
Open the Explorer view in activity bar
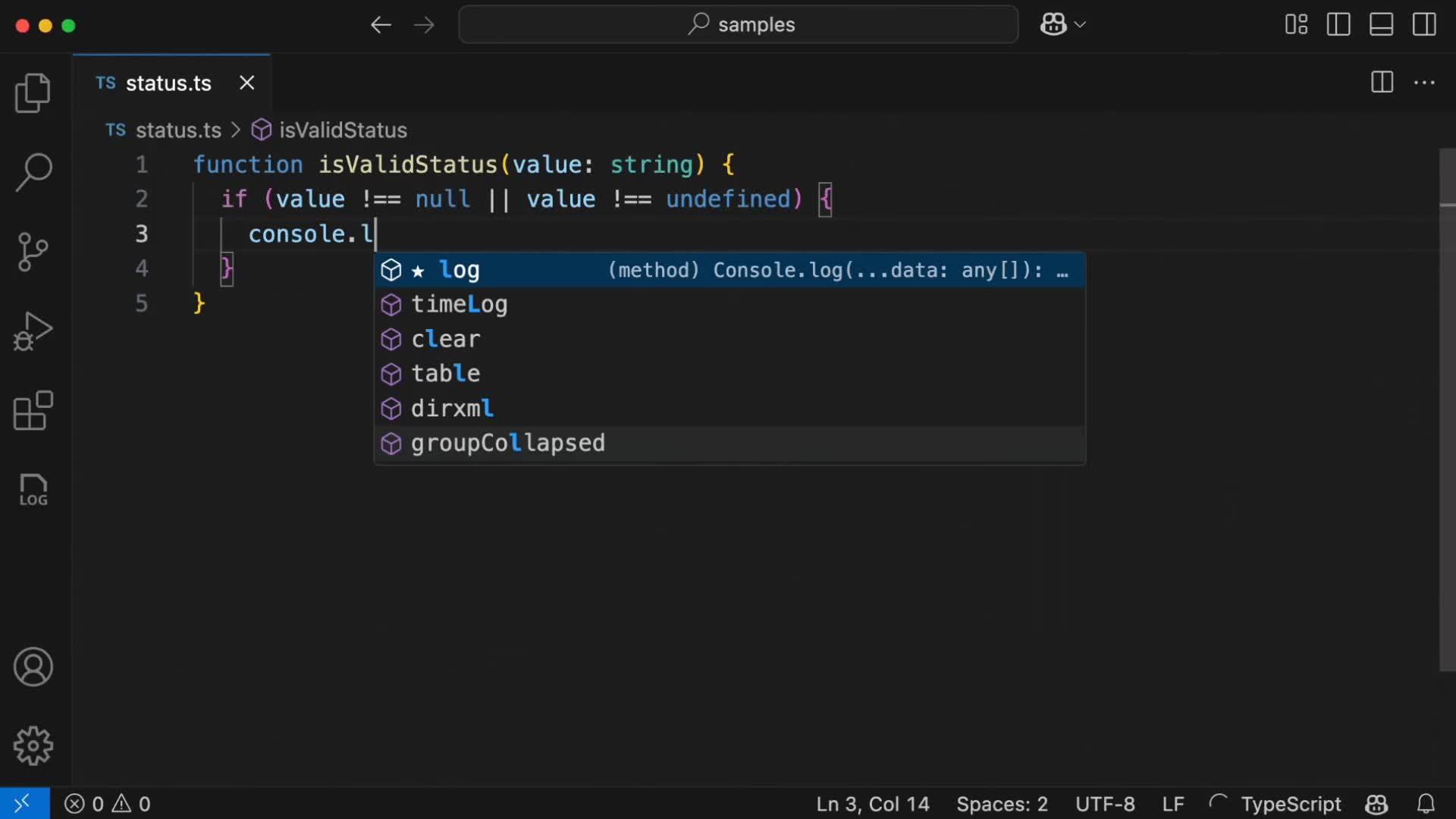(33, 93)
